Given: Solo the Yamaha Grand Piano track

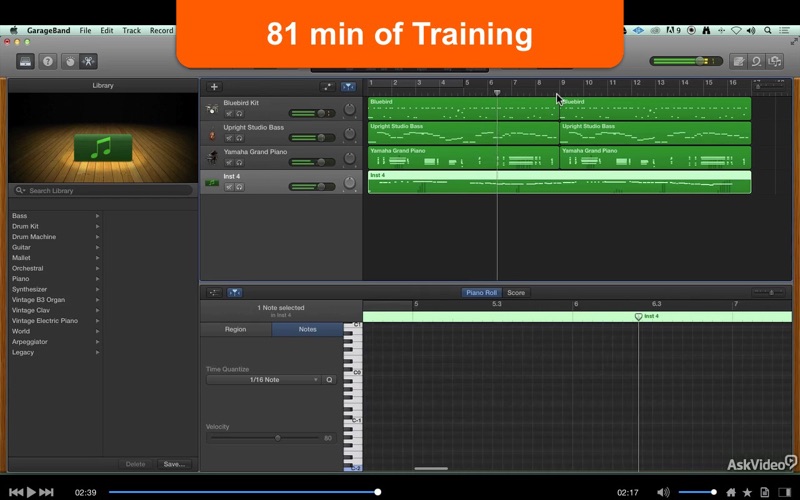Looking at the screenshot, I should (239, 163).
